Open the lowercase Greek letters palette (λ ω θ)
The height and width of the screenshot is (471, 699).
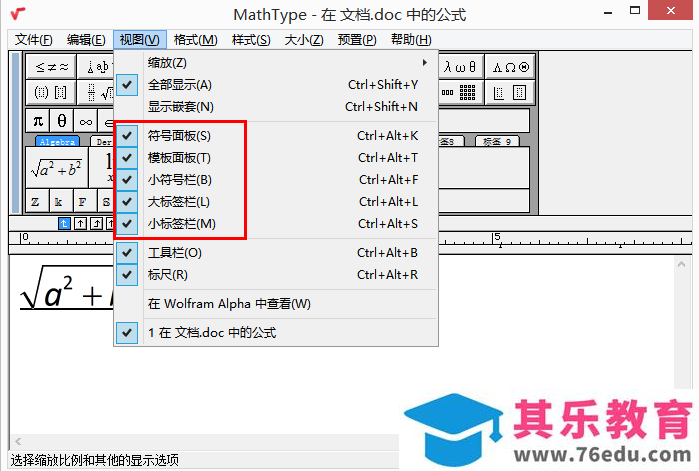pyautogui.click(x=461, y=67)
